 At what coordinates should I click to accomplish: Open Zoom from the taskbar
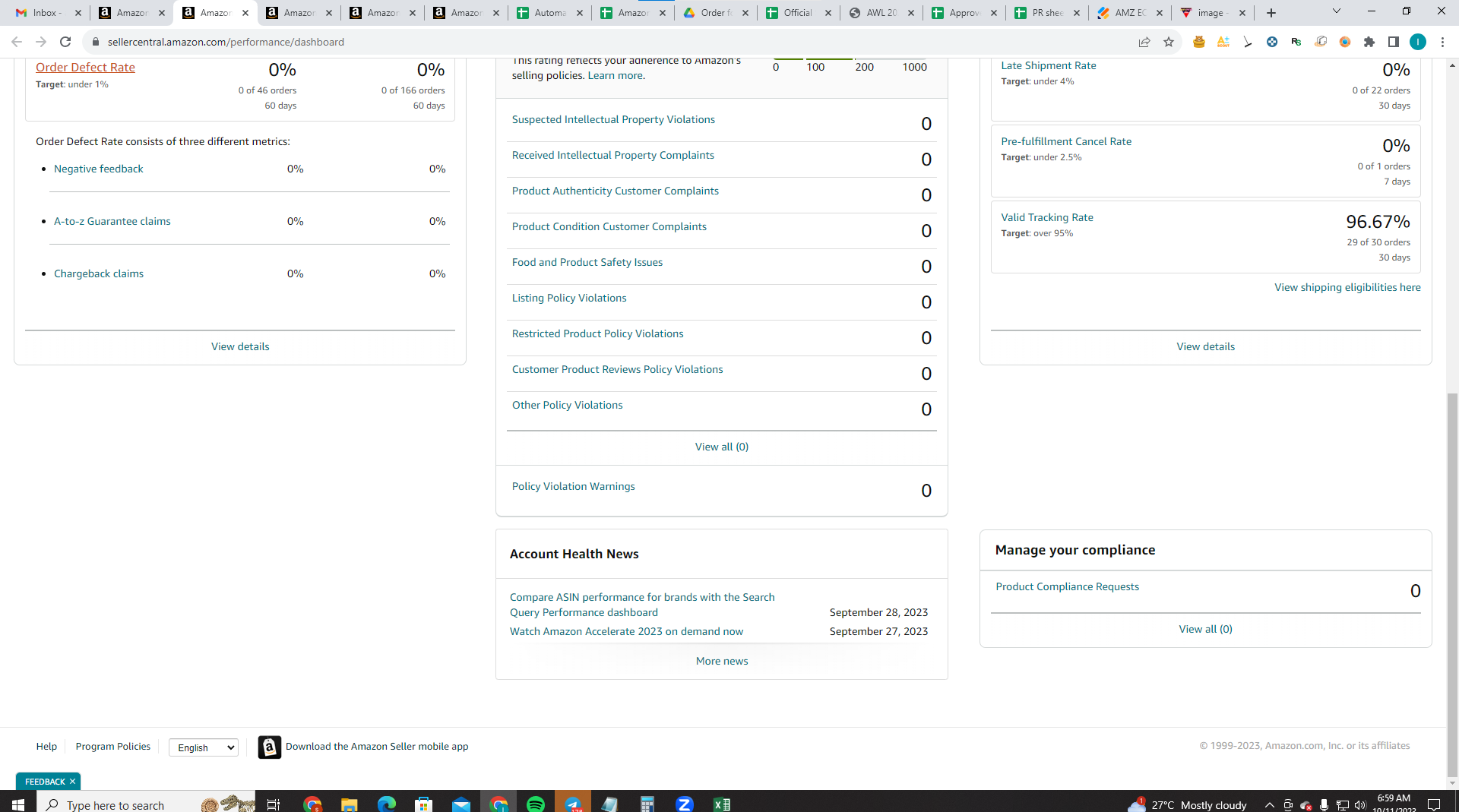coord(685,804)
